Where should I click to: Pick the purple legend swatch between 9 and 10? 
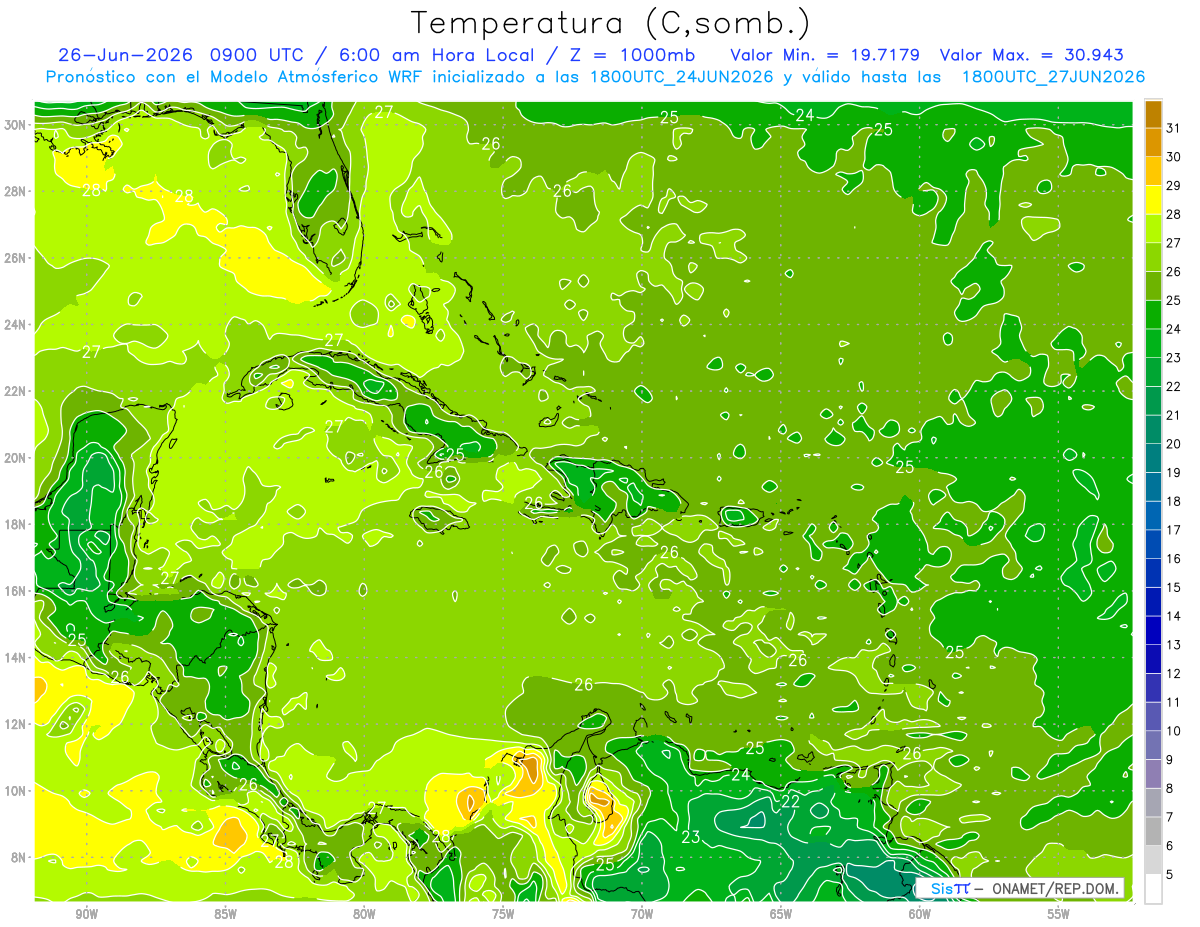pyautogui.click(x=1153, y=745)
